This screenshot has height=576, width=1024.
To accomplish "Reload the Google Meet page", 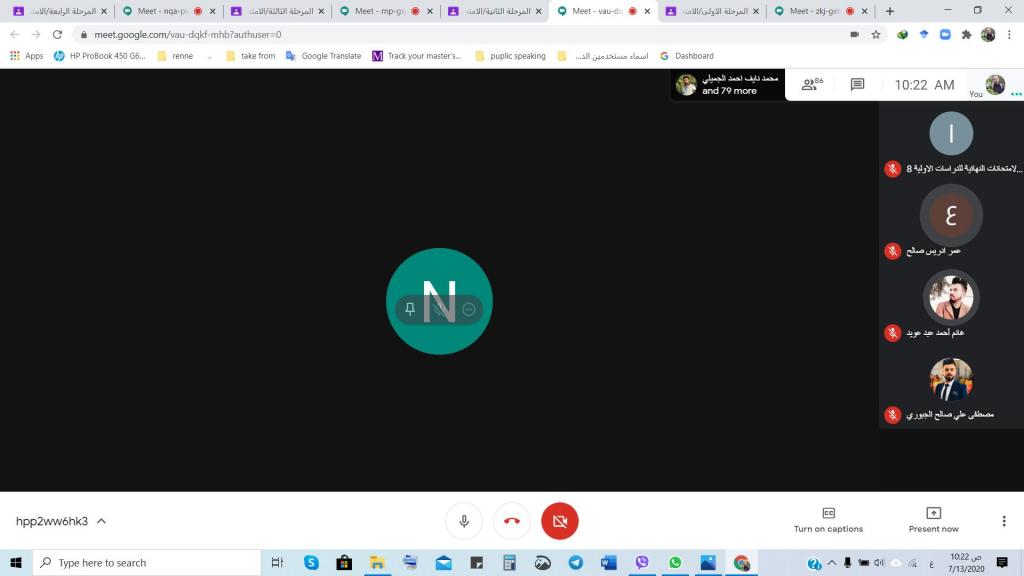I will pos(58,34).
